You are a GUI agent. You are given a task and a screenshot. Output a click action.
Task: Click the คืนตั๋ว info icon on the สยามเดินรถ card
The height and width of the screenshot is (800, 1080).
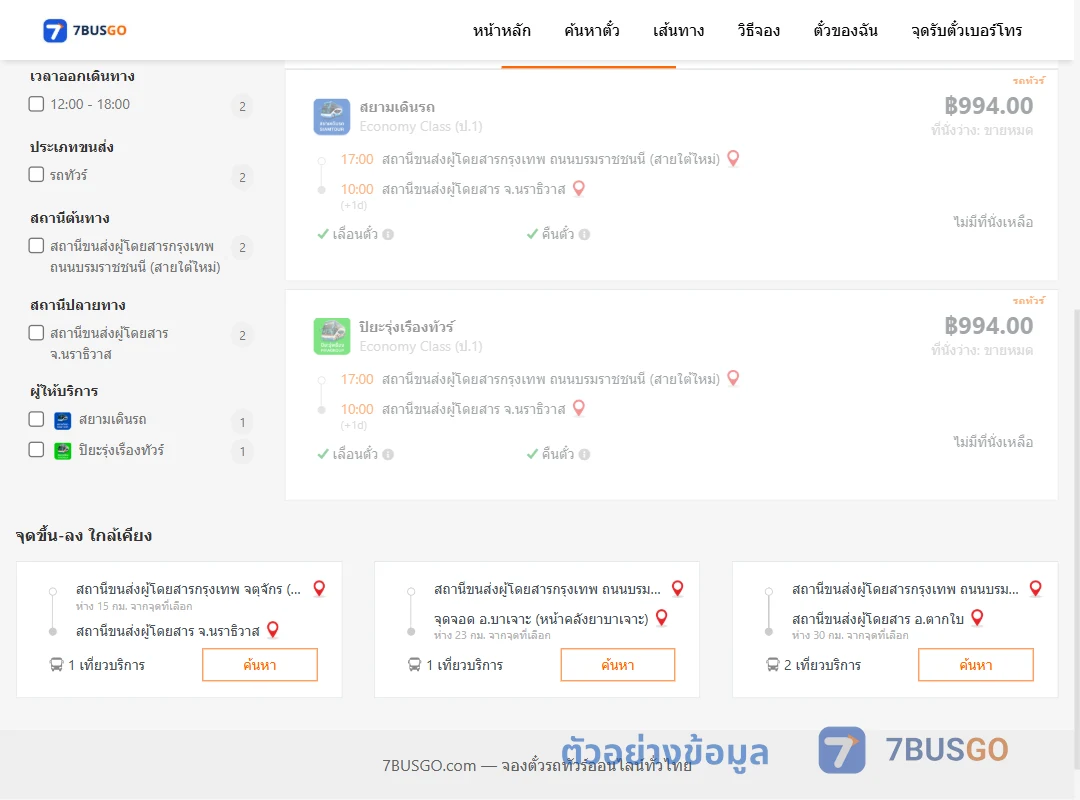tap(585, 234)
